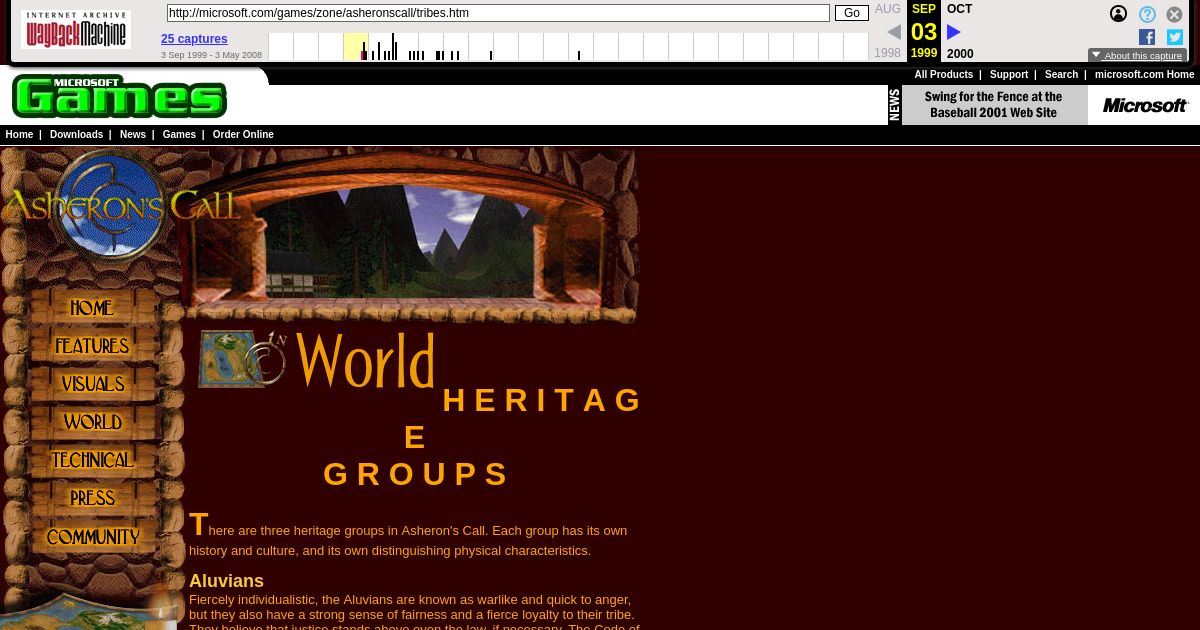Click the TECHNICAL stone sidebar button
This screenshot has width=1200, height=630.
[92, 460]
